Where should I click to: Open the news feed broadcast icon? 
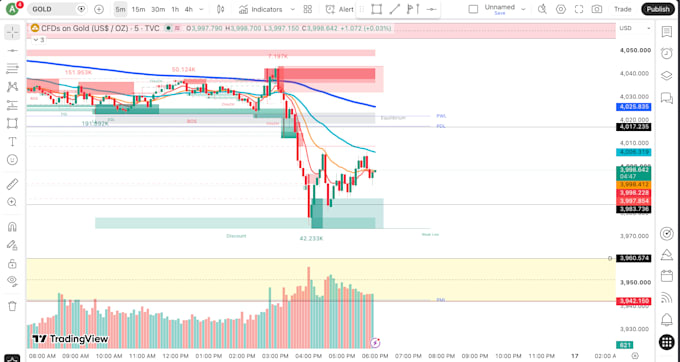tap(667, 297)
